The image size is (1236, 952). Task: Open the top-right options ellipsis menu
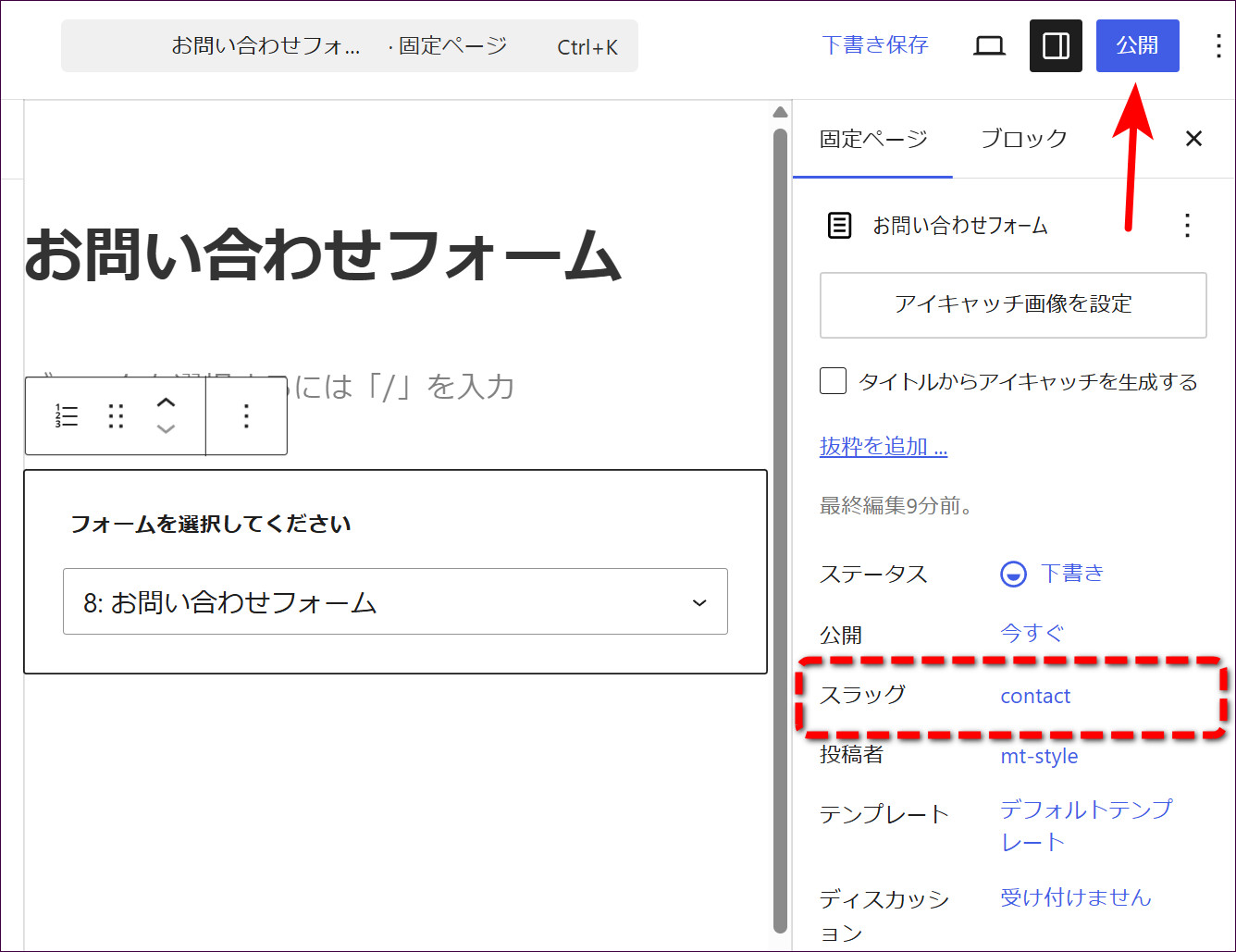click(x=1218, y=45)
